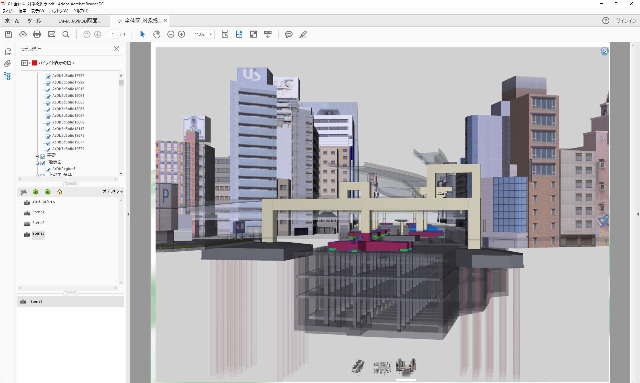Select the first saved view in the views list
The image size is (640, 383).
40,202
